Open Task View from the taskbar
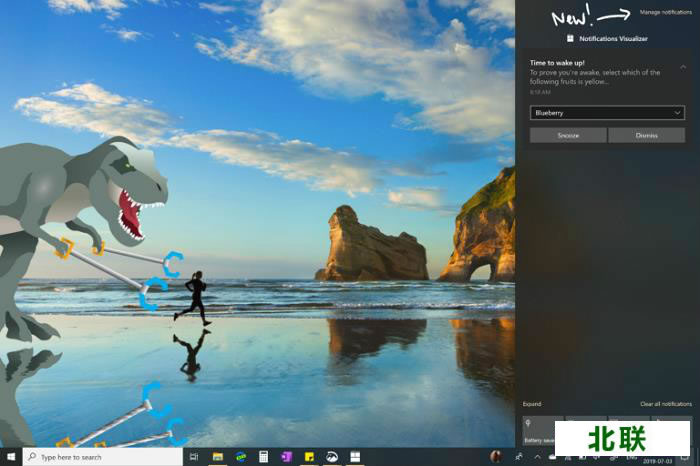This screenshot has height=466, width=700. [x=193, y=457]
